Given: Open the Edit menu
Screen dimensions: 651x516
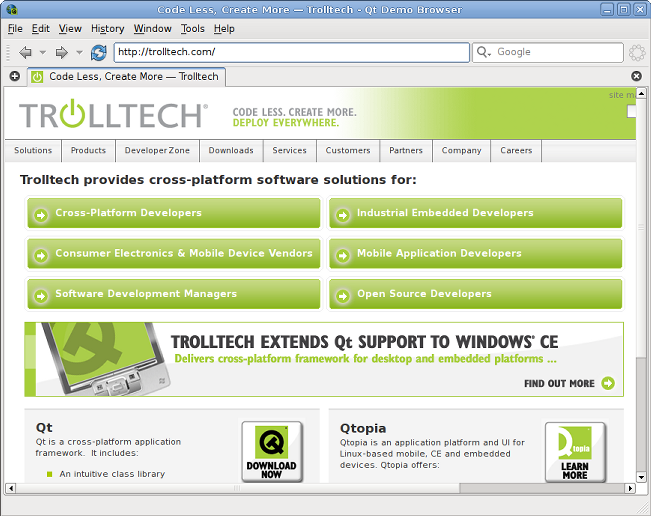Looking at the screenshot, I should pyautogui.click(x=41, y=29).
